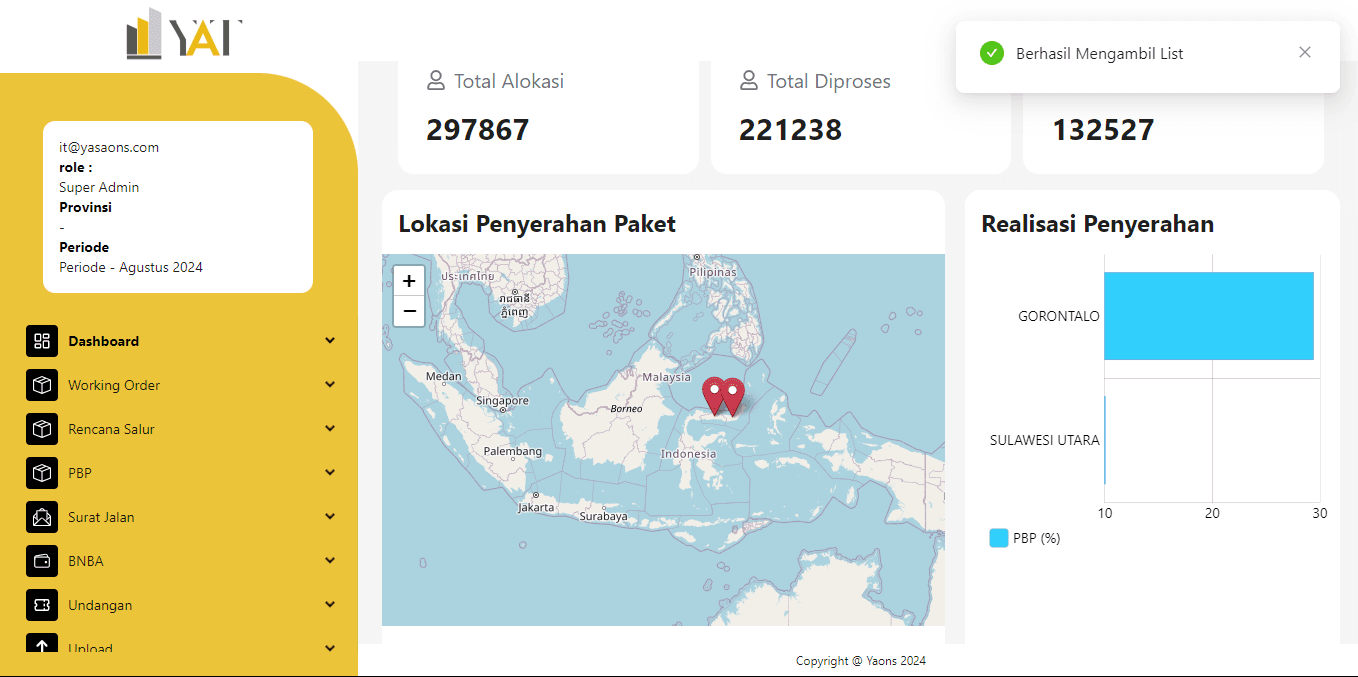Click the Rencana Salur package icon
The height and width of the screenshot is (677, 1358).
coord(42,429)
